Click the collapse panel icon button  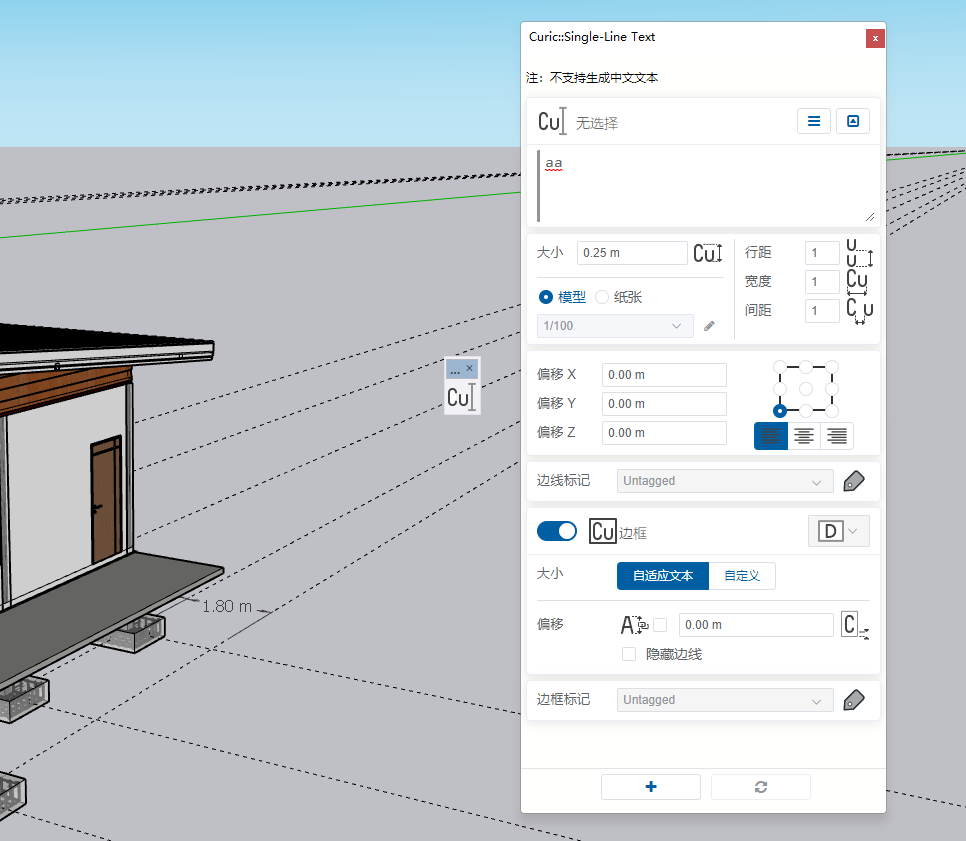[853, 121]
